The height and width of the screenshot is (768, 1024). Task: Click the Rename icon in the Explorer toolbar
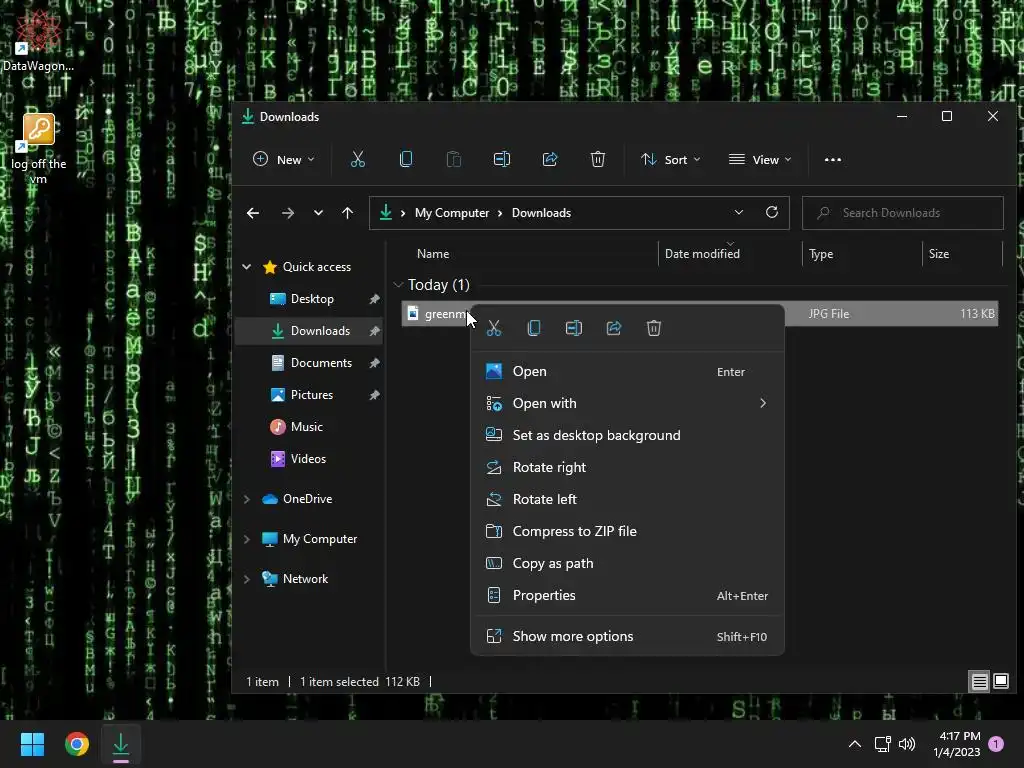[x=502, y=159]
